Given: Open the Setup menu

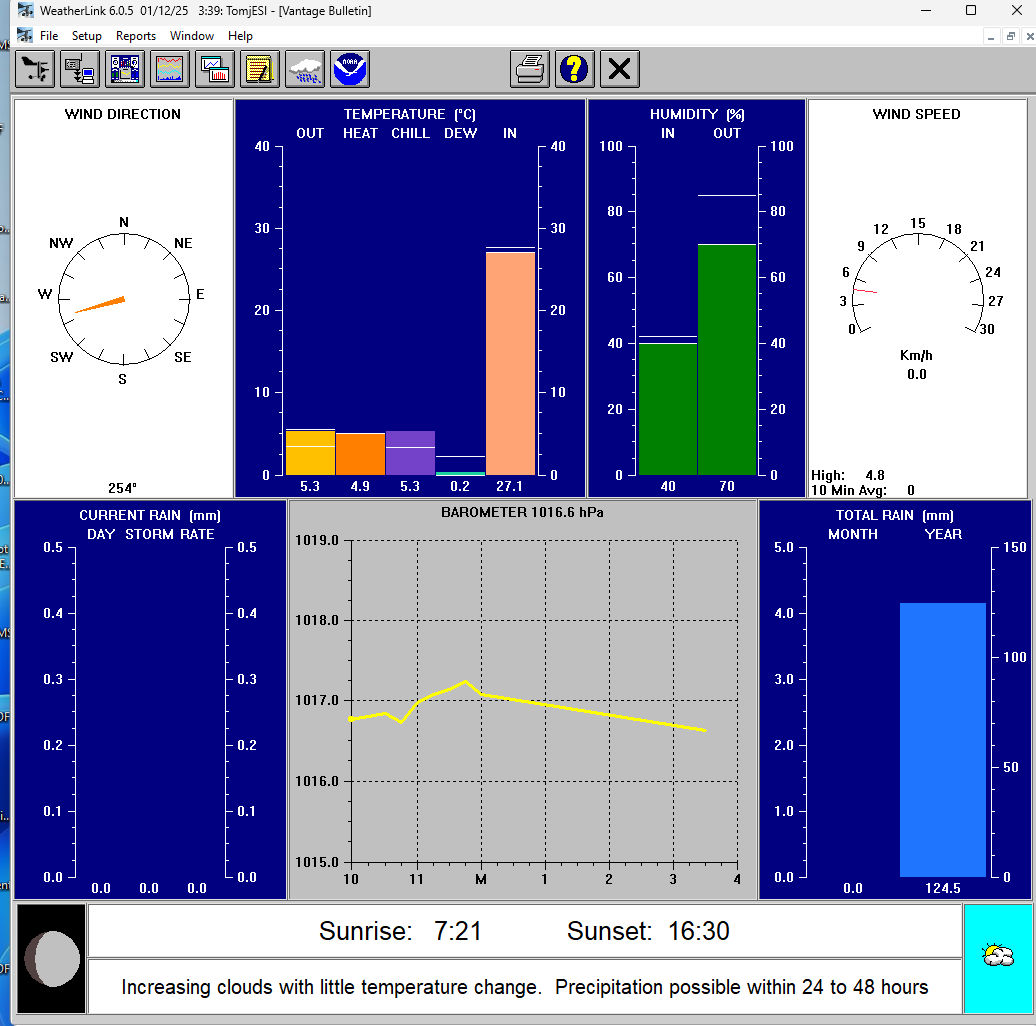Looking at the screenshot, I should coord(87,36).
